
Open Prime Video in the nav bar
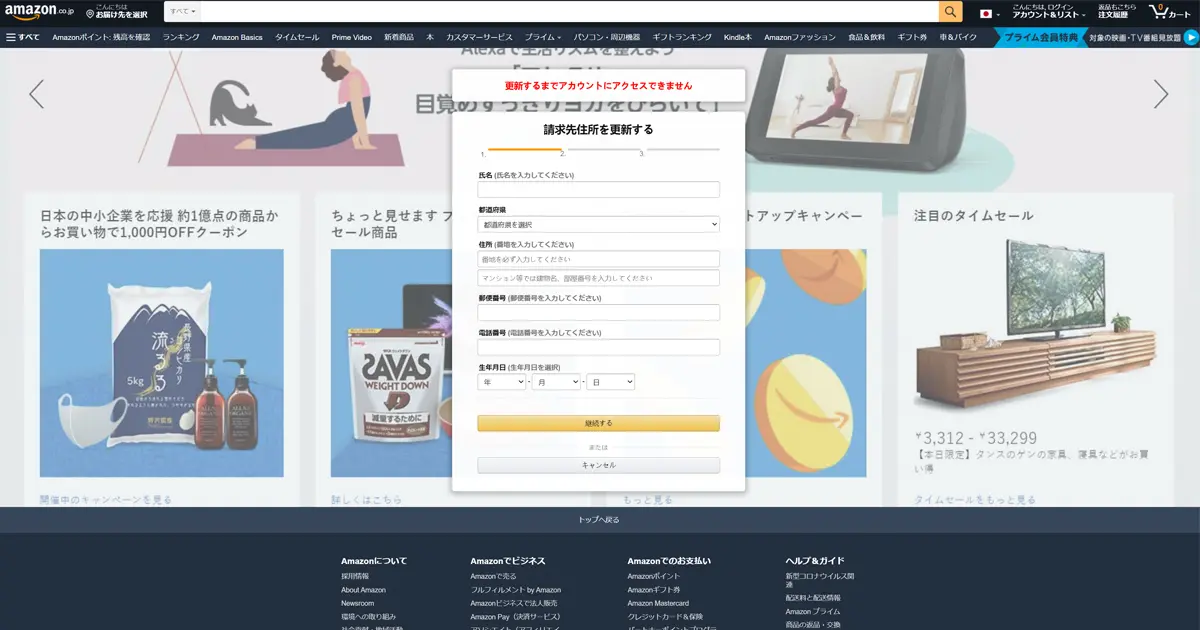click(351, 37)
